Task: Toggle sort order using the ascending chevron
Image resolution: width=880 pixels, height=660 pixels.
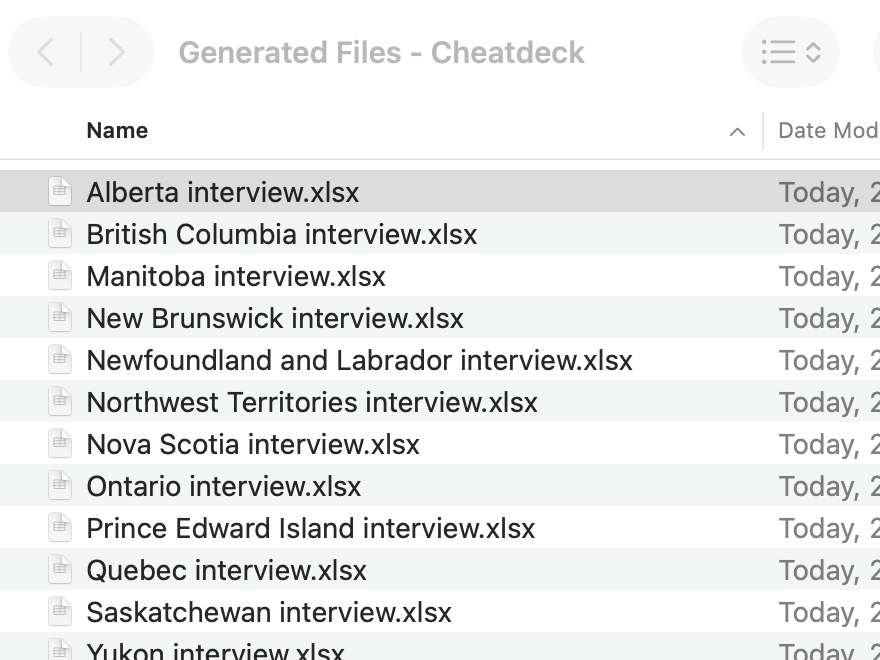Action: (737, 132)
